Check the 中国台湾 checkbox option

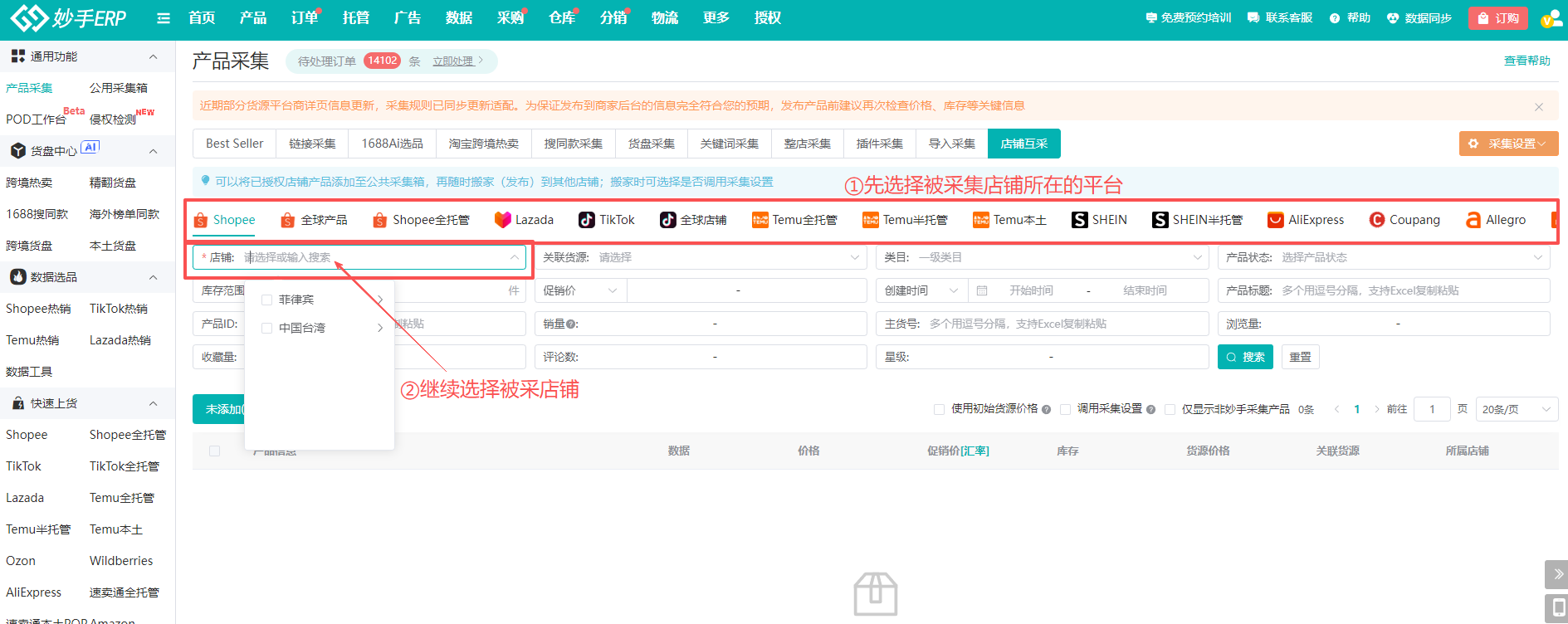tap(267, 328)
